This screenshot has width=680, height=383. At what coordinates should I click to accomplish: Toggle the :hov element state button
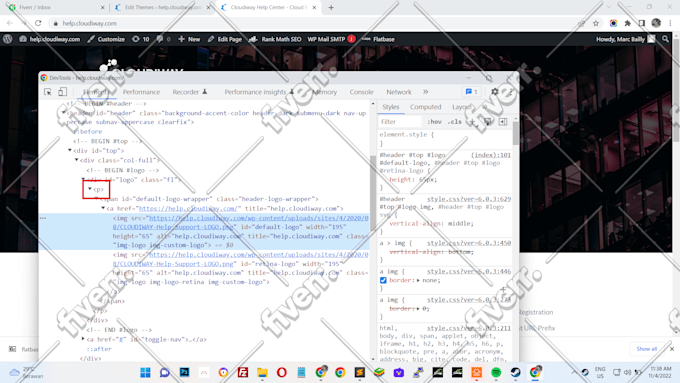(x=435, y=122)
